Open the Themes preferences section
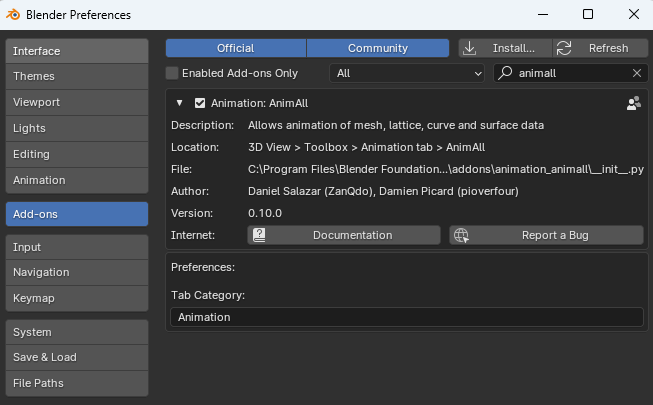The height and width of the screenshot is (405, 653). 77,76
